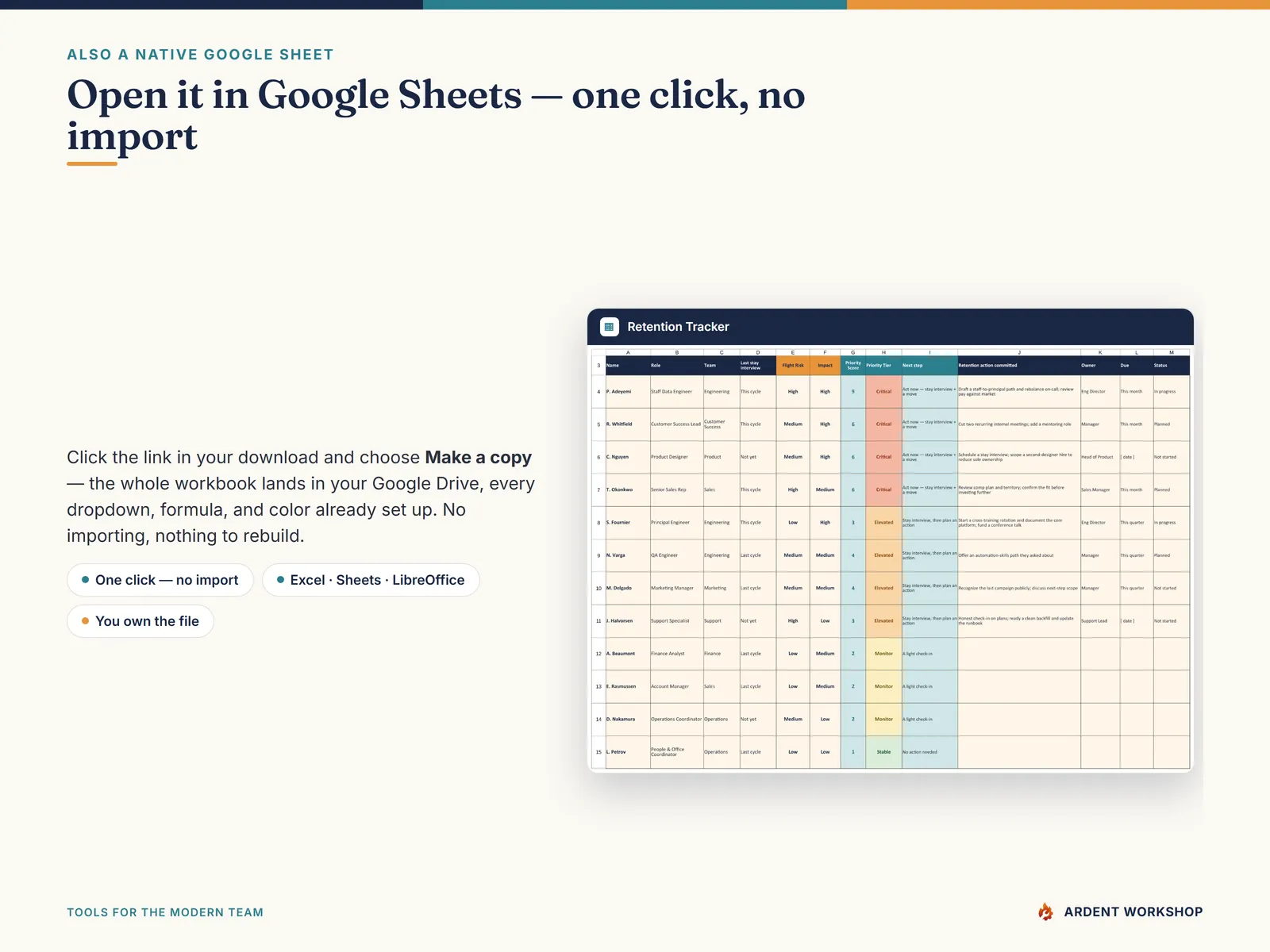1270x952 pixels.
Task: Click the 'Principal Engineer' role cell
Action: [x=677, y=523]
